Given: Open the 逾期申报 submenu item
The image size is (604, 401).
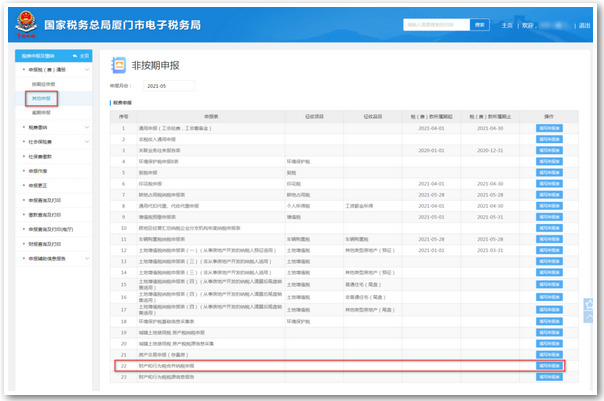Looking at the screenshot, I should point(41,112).
